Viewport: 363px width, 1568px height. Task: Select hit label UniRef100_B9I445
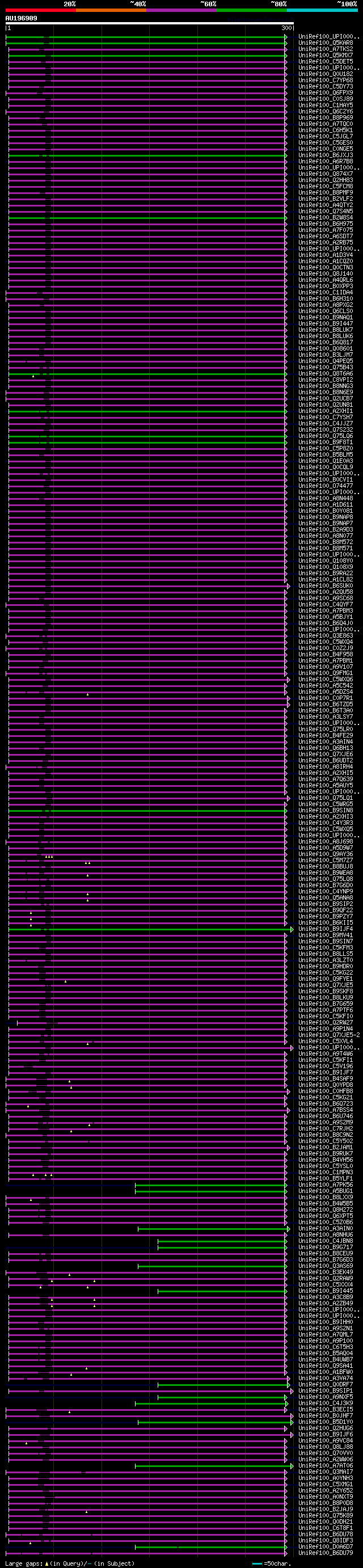tap(326, 1291)
